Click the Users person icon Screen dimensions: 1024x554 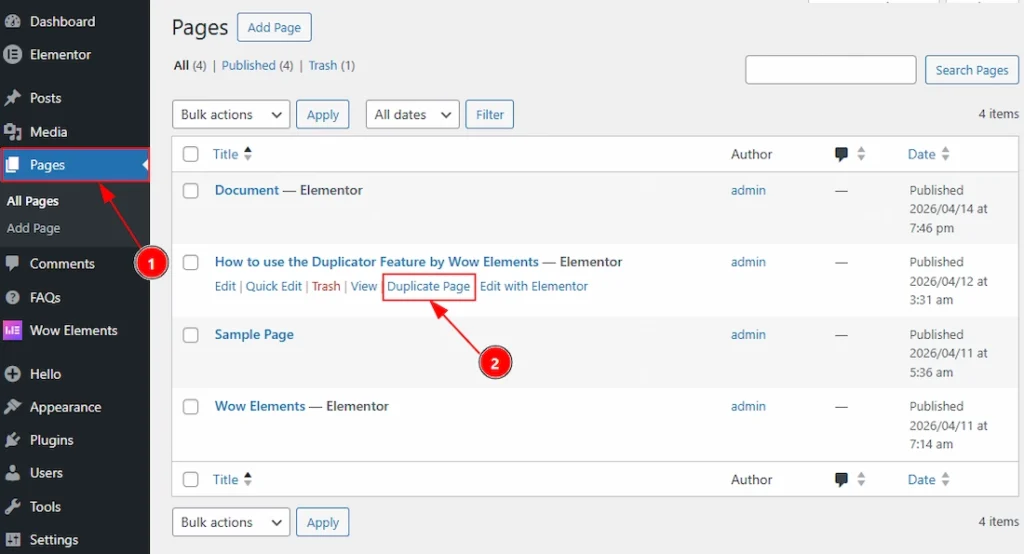12,473
